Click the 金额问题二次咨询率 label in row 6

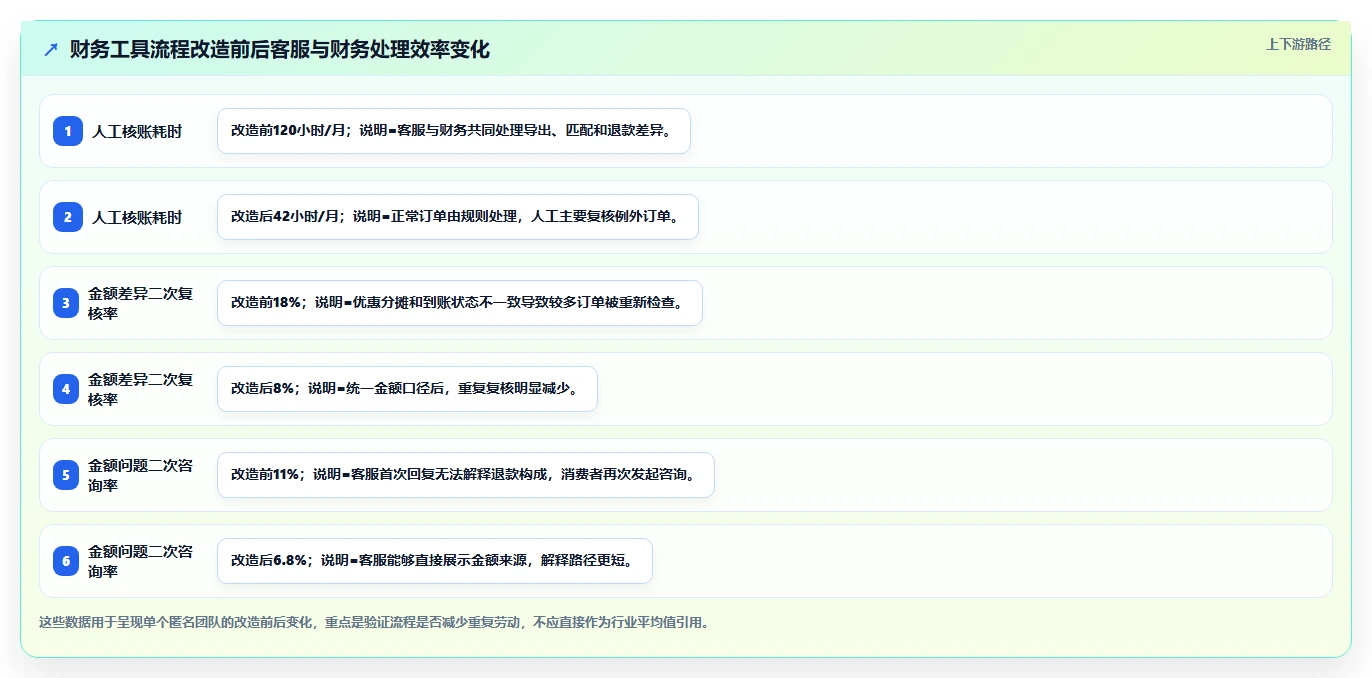pyautogui.click(x=141, y=561)
